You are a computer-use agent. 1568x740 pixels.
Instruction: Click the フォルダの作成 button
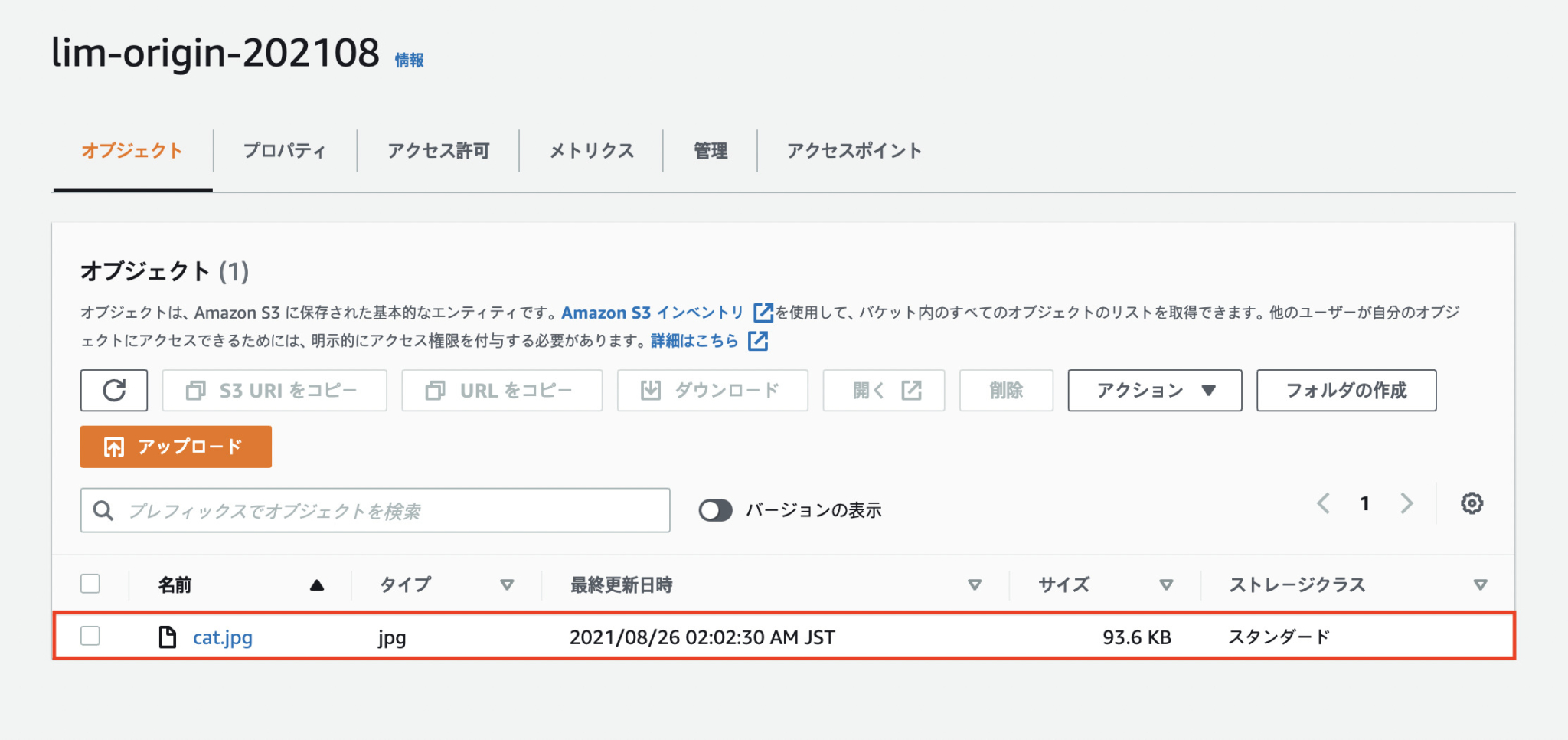tap(1346, 391)
